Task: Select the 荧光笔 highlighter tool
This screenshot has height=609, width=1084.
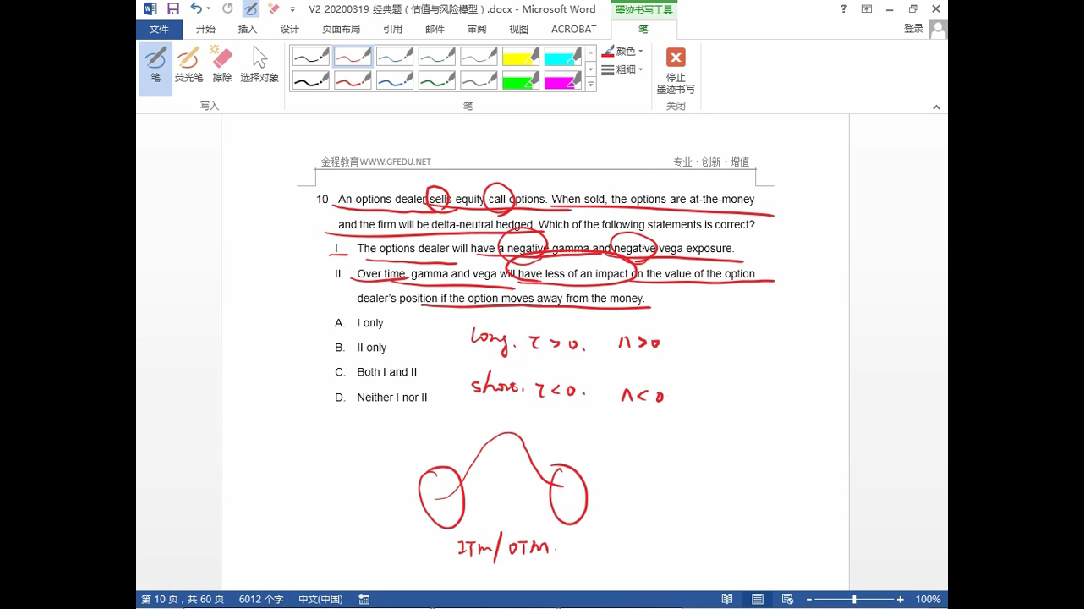Action: (188, 65)
